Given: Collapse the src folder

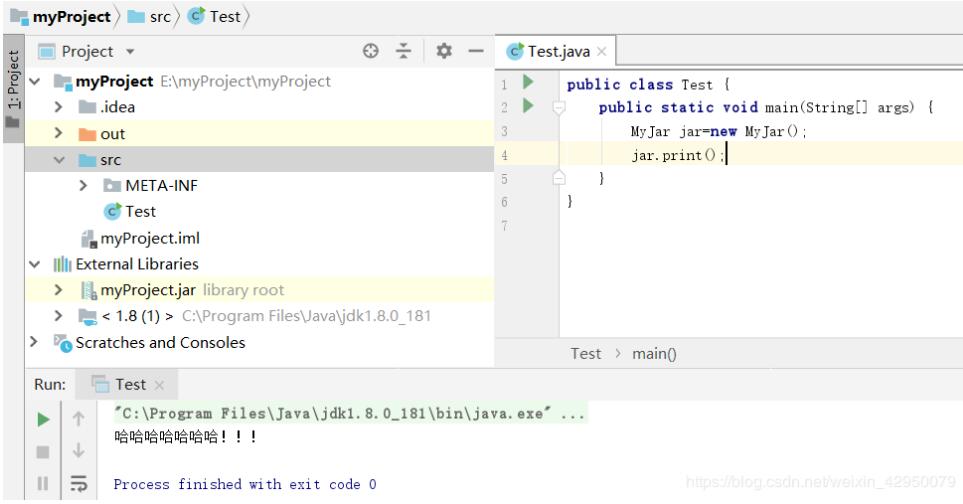Looking at the screenshot, I should click(x=58, y=160).
